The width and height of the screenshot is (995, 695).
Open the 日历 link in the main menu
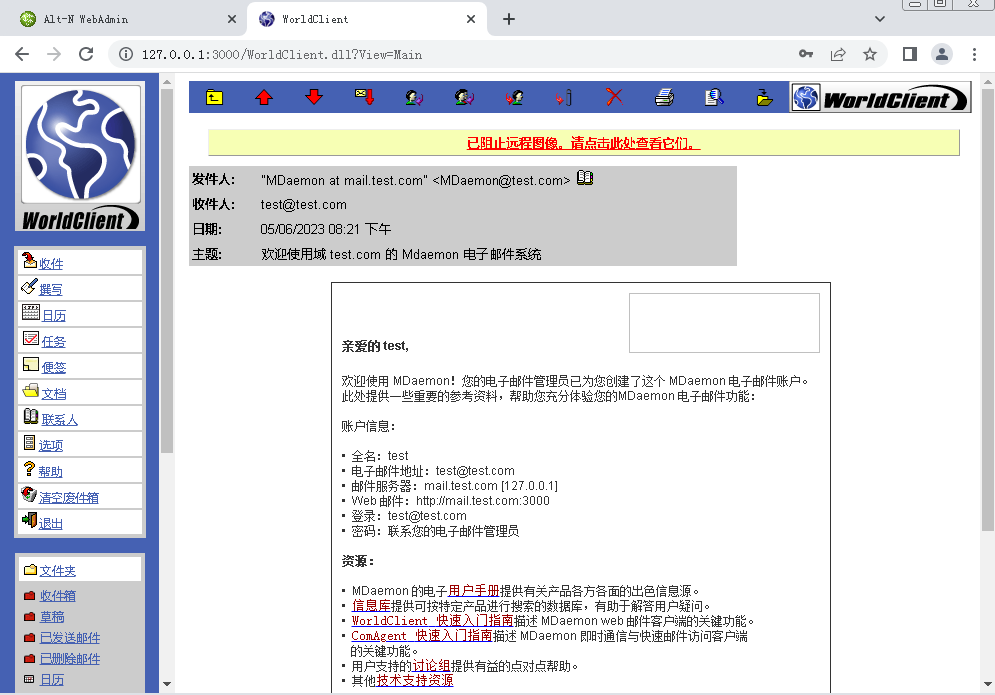coord(54,316)
